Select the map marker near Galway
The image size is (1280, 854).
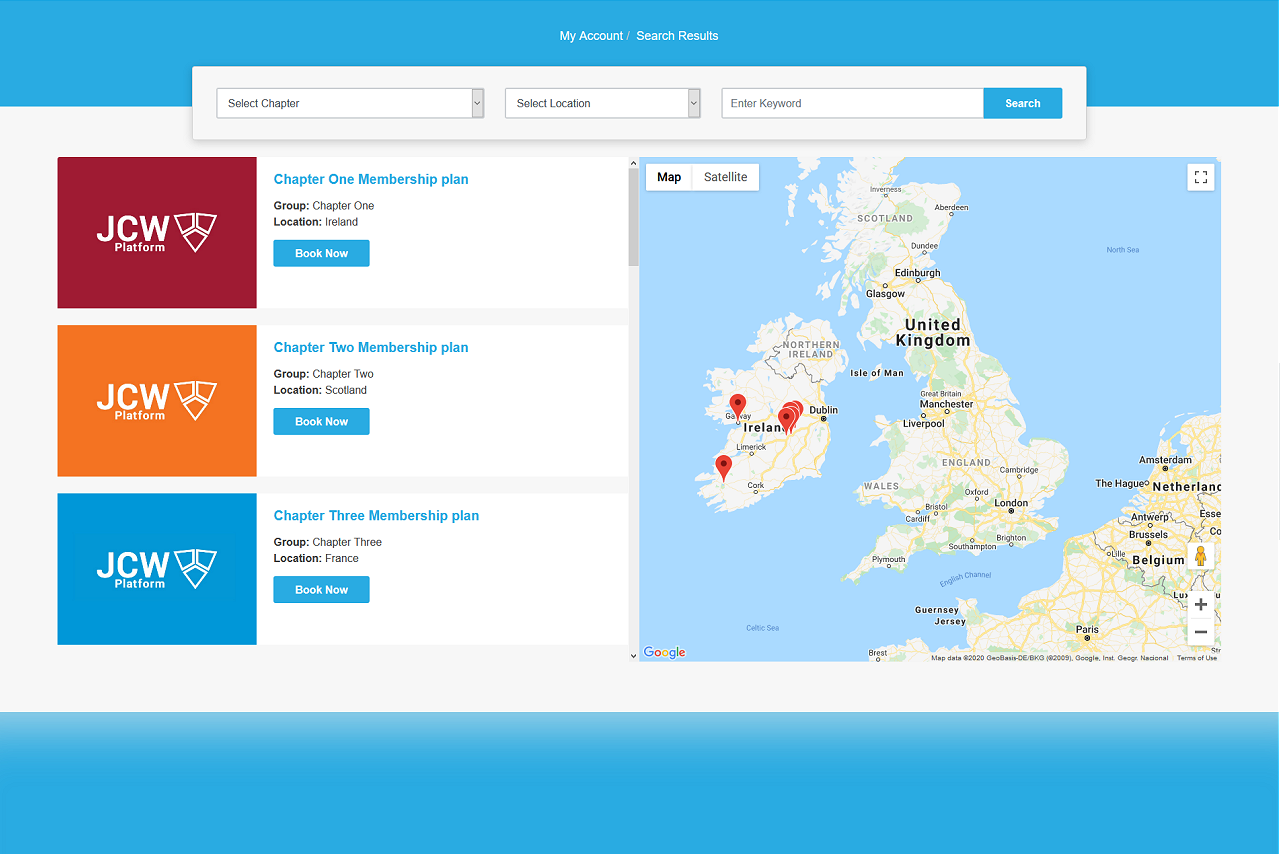click(737, 404)
